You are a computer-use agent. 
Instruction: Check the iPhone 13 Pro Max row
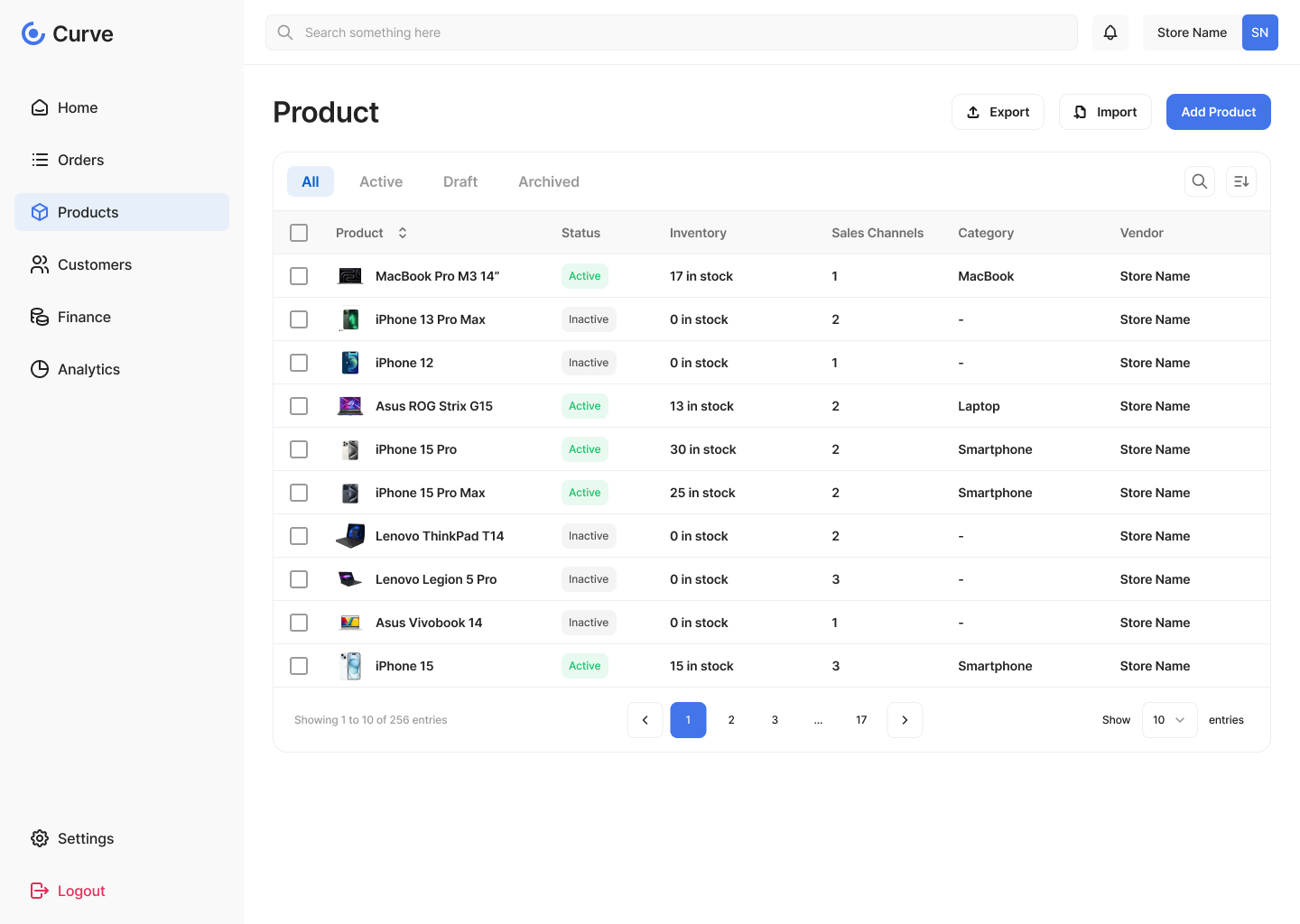click(x=299, y=319)
